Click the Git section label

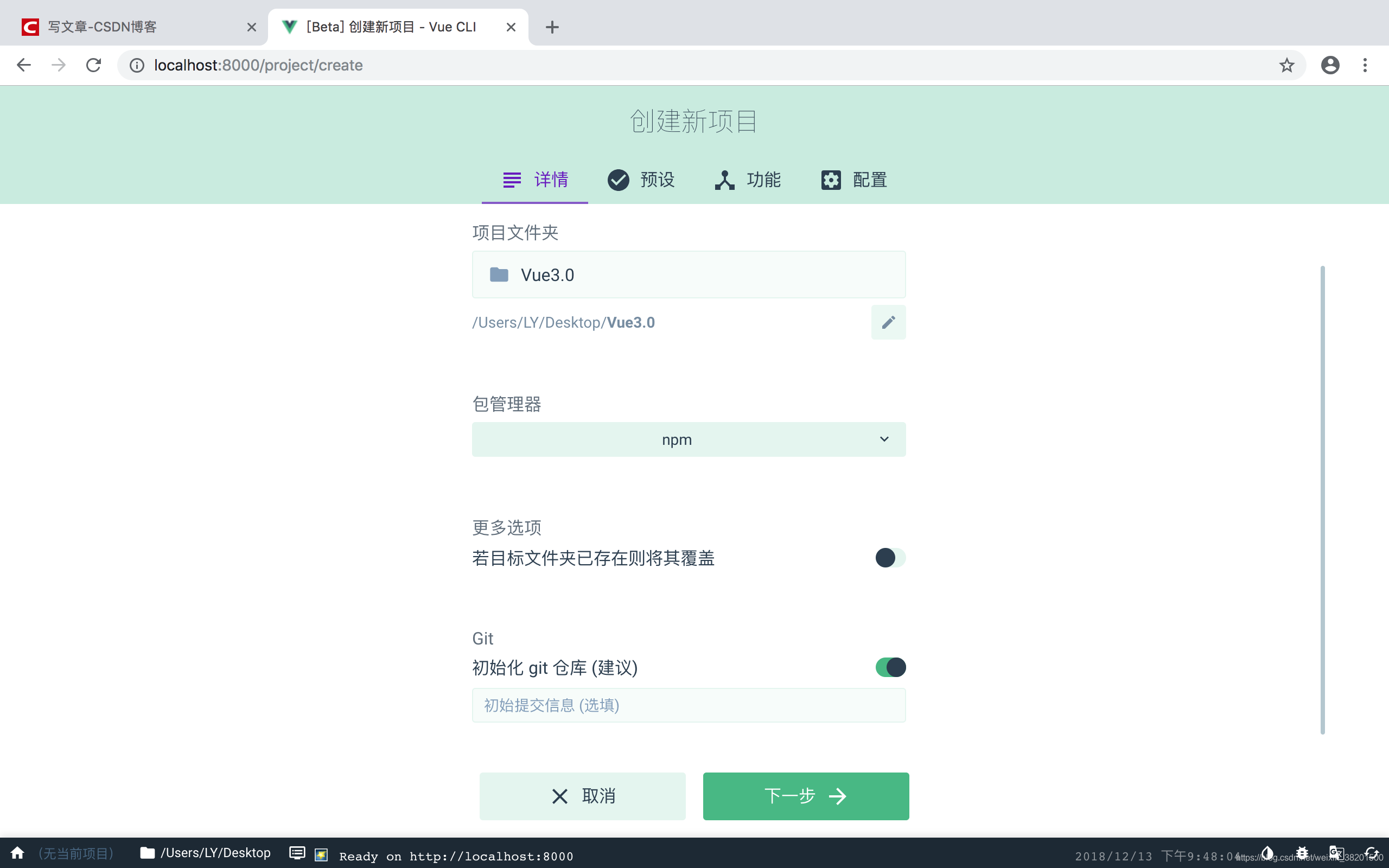[483, 638]
